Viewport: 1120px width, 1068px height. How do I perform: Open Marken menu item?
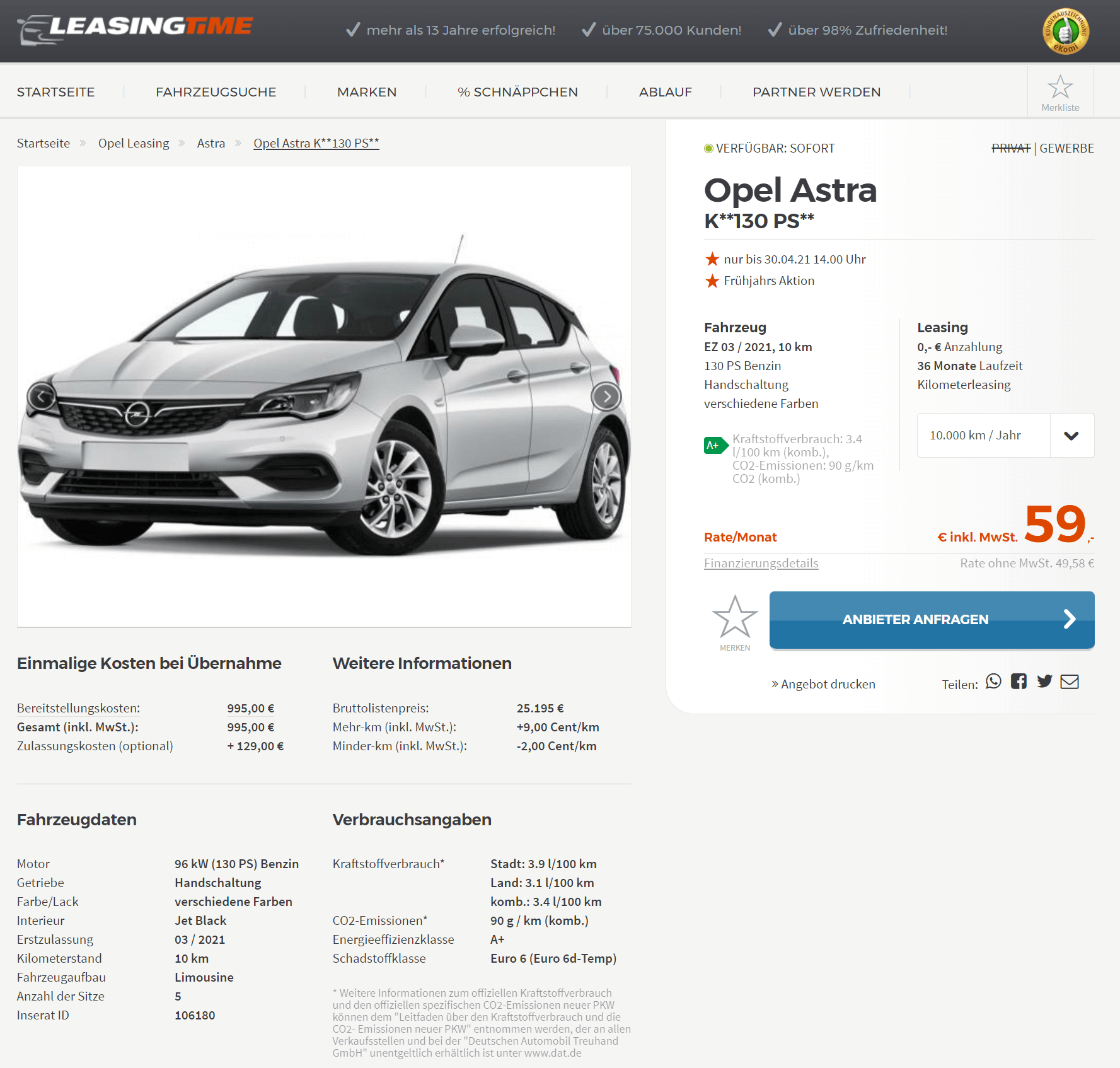click(367, 92)
